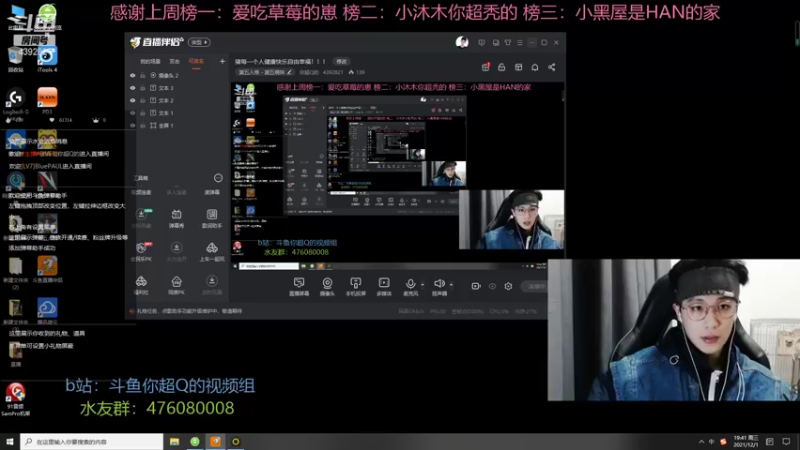The height and width of the screenshot is (450, 800).
Task: Click the webcam preview in the stream canvas
Action: (512, 220)
